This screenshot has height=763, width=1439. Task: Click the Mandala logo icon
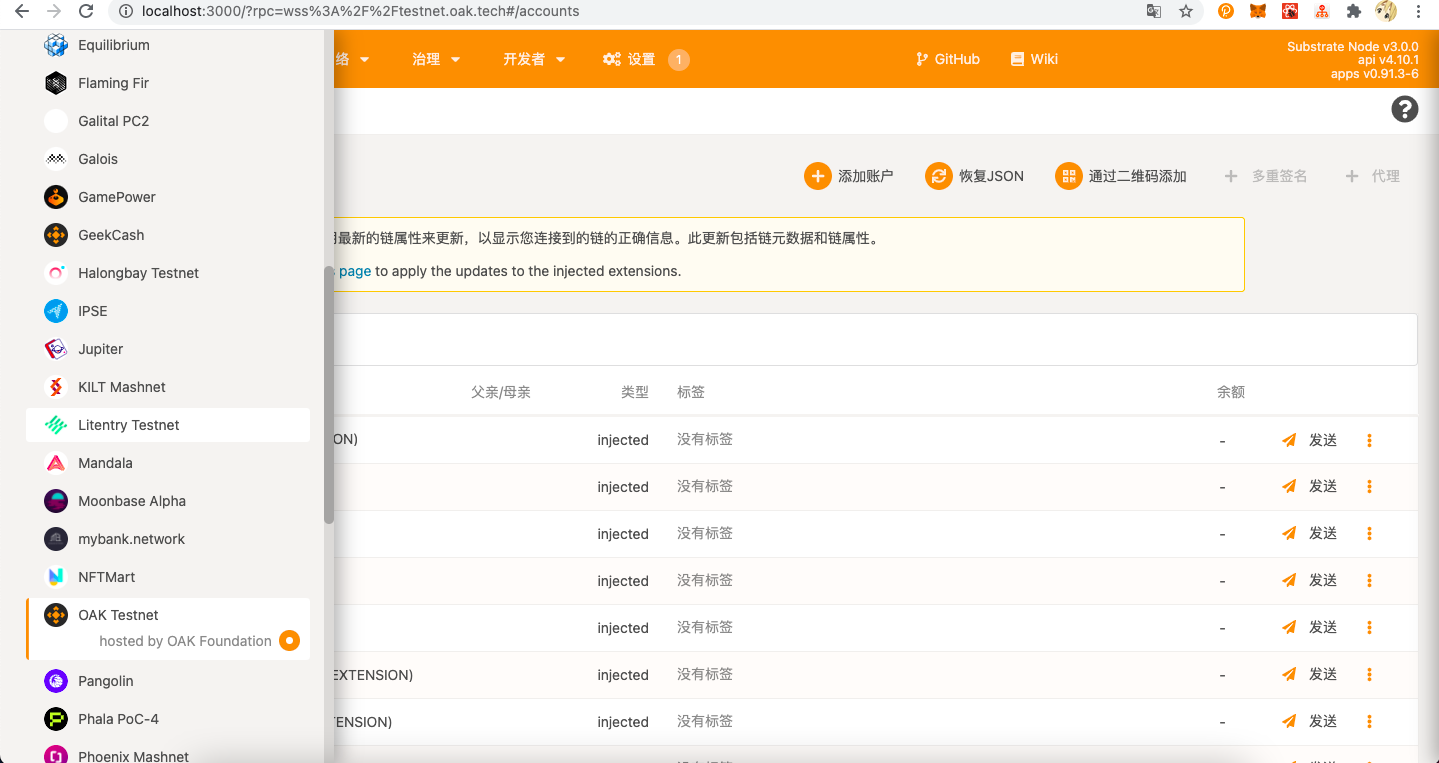56,463
